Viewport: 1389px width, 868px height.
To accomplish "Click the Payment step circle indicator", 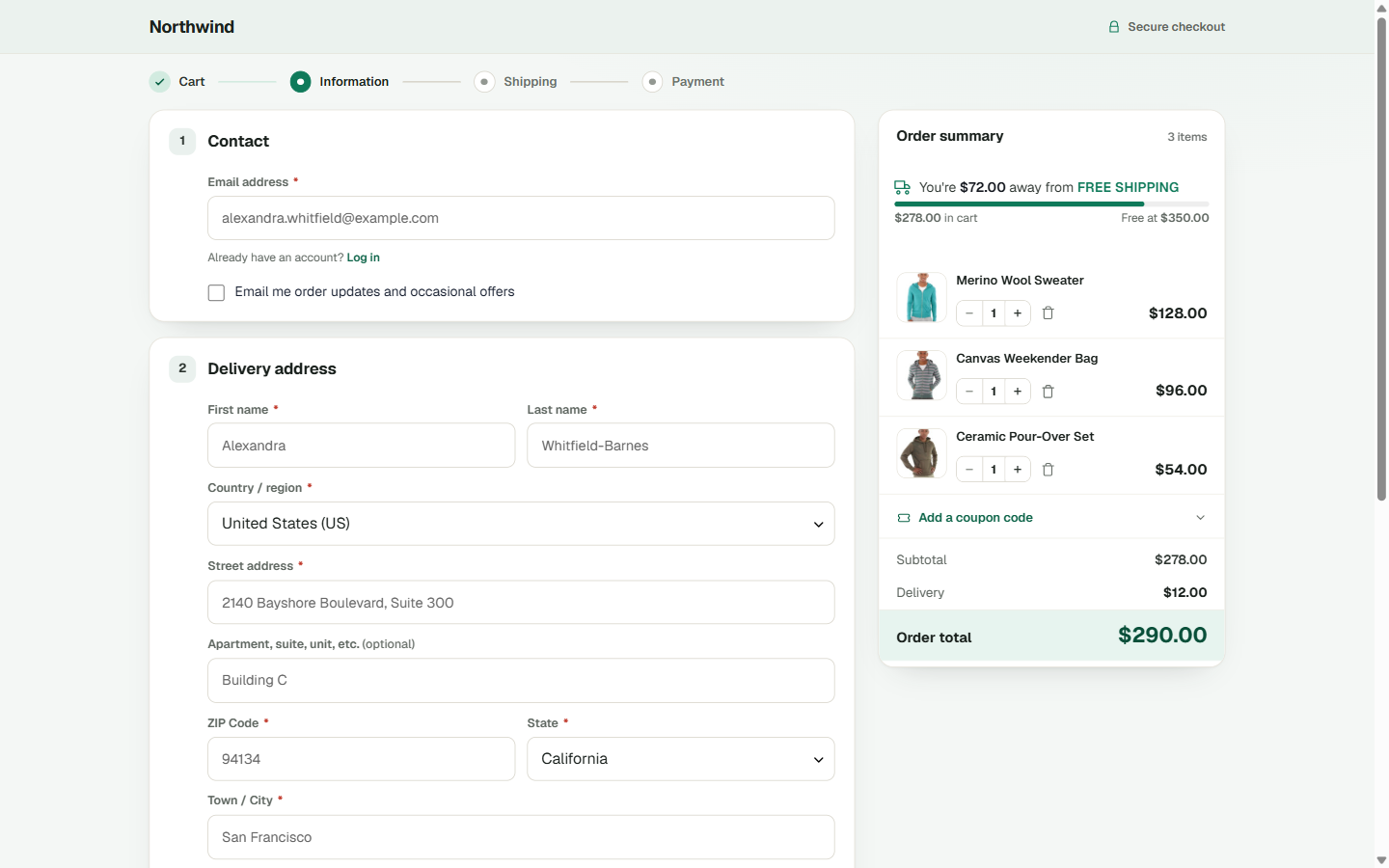I will click(653, 82).
